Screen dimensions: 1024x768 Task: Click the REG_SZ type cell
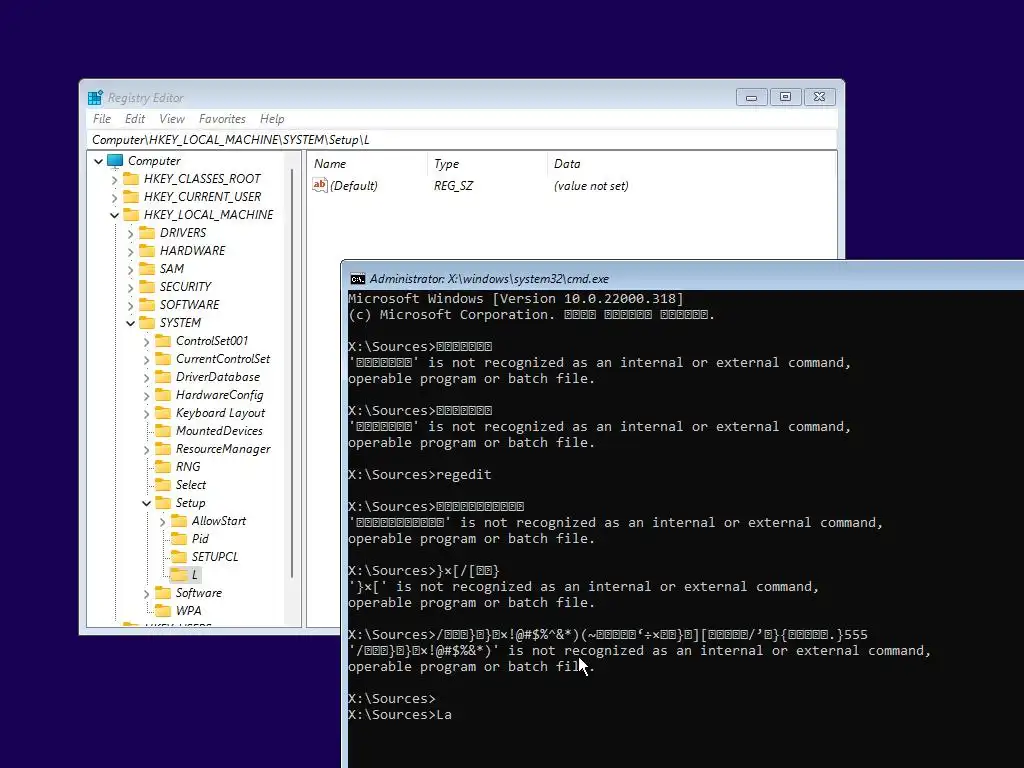(x=453, y=185)
